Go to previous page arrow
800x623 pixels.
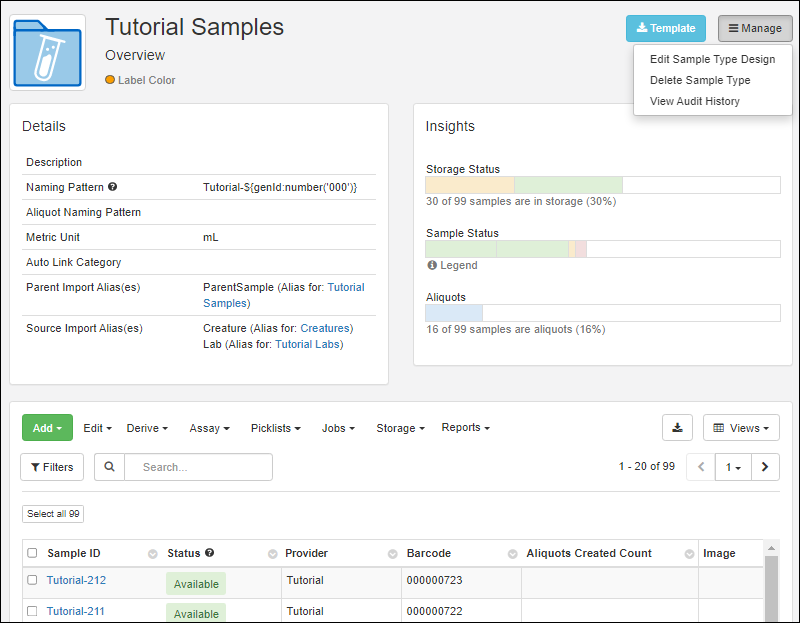(701, 467)
